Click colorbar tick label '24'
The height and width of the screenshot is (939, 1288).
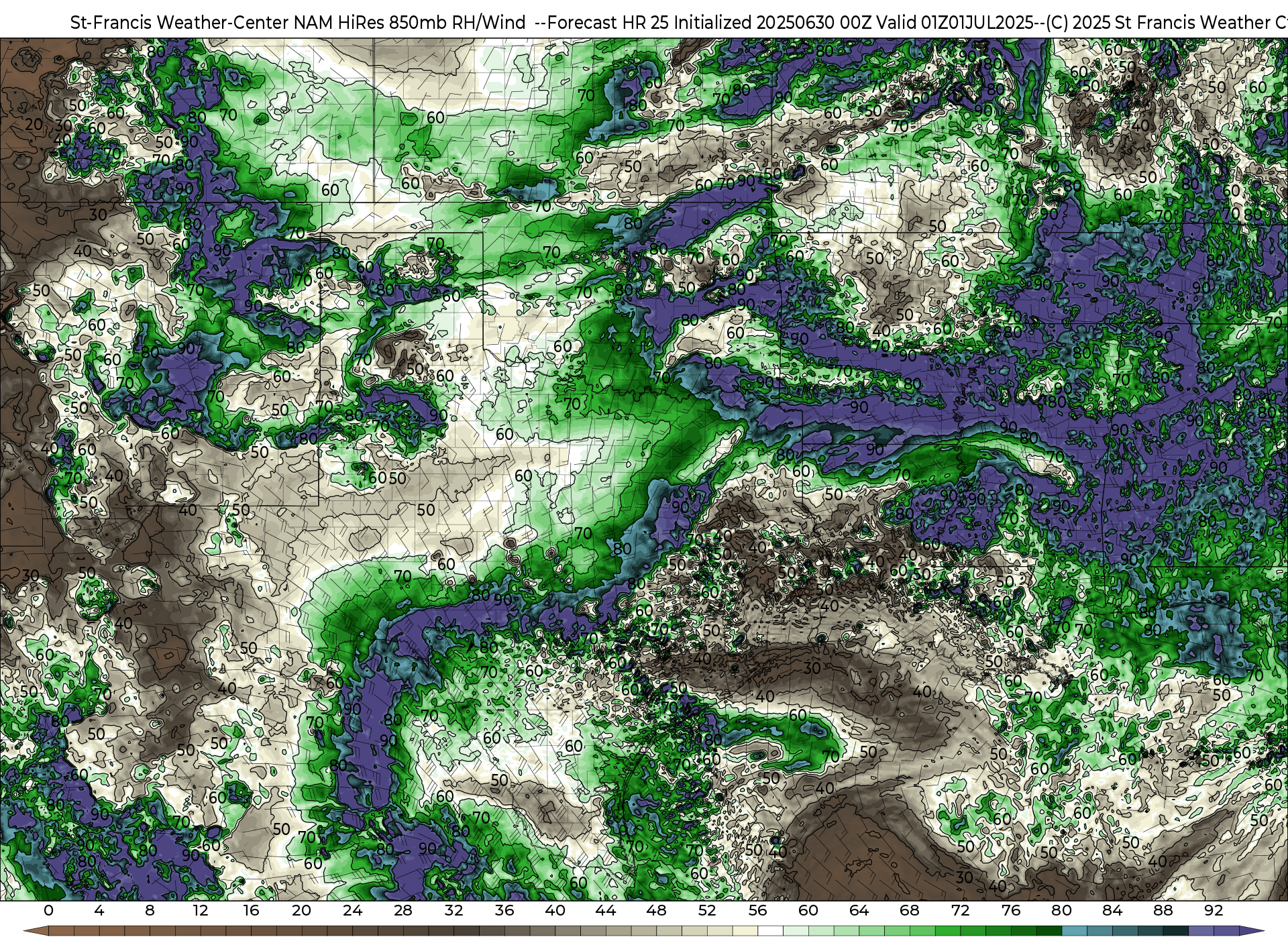tap(352, 911)
